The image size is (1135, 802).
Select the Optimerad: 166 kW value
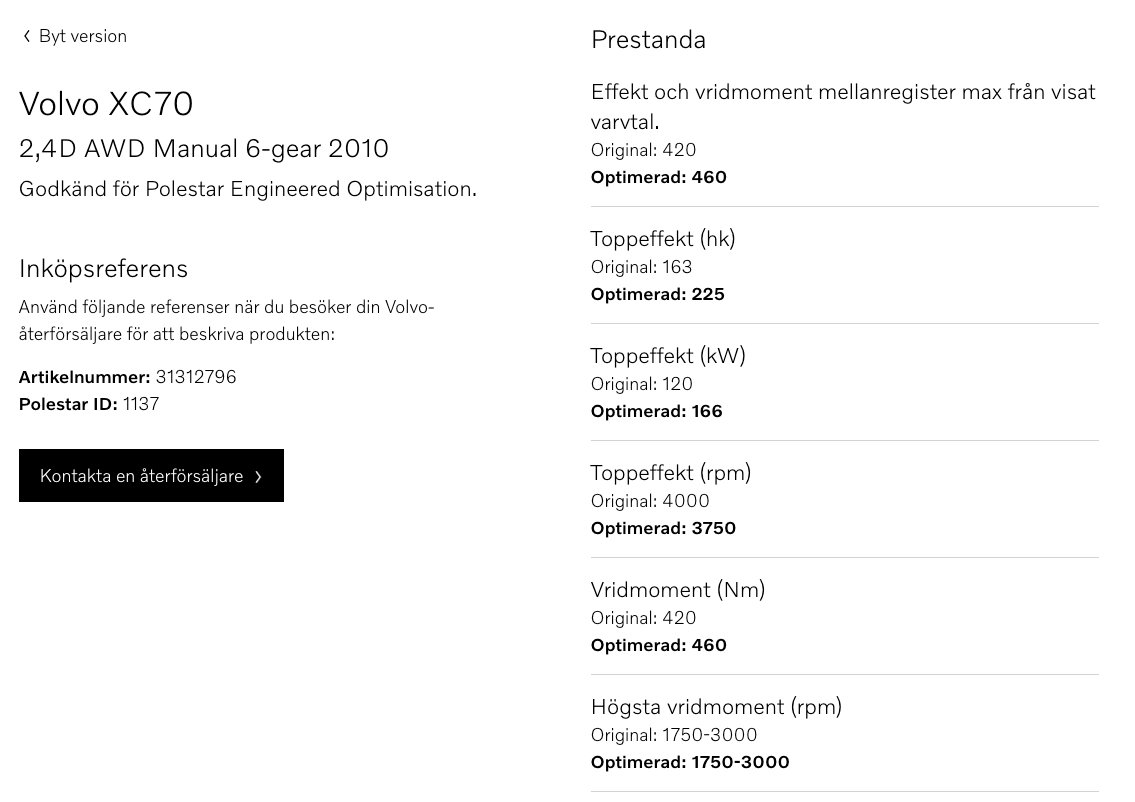point(656,411)
